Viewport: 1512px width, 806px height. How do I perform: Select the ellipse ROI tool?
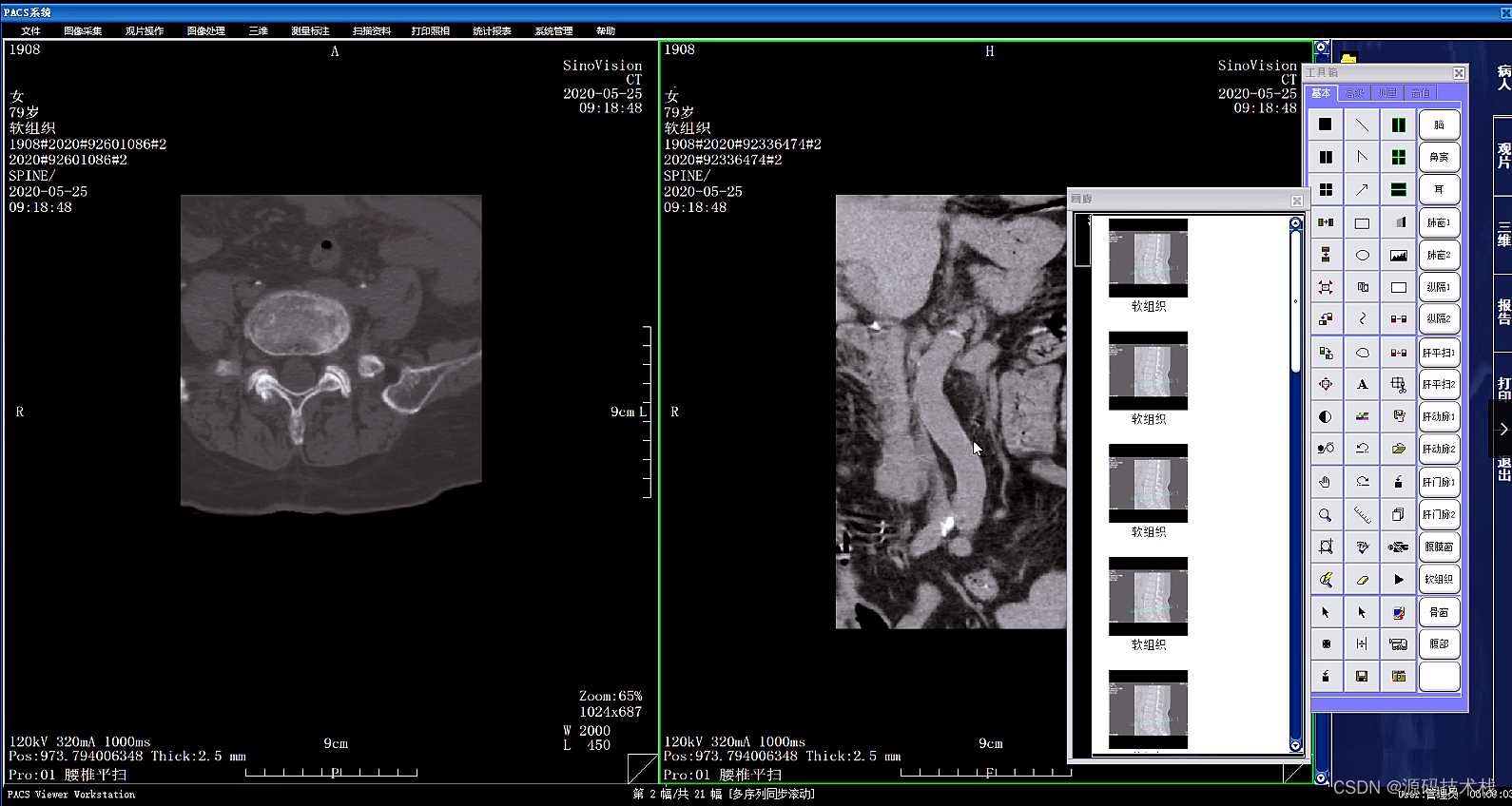point(1362,255)
